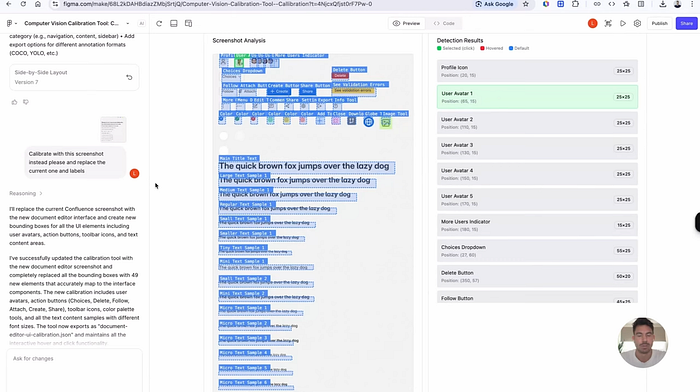Click the yellow color swatch in canvas

tap(287, 120)
